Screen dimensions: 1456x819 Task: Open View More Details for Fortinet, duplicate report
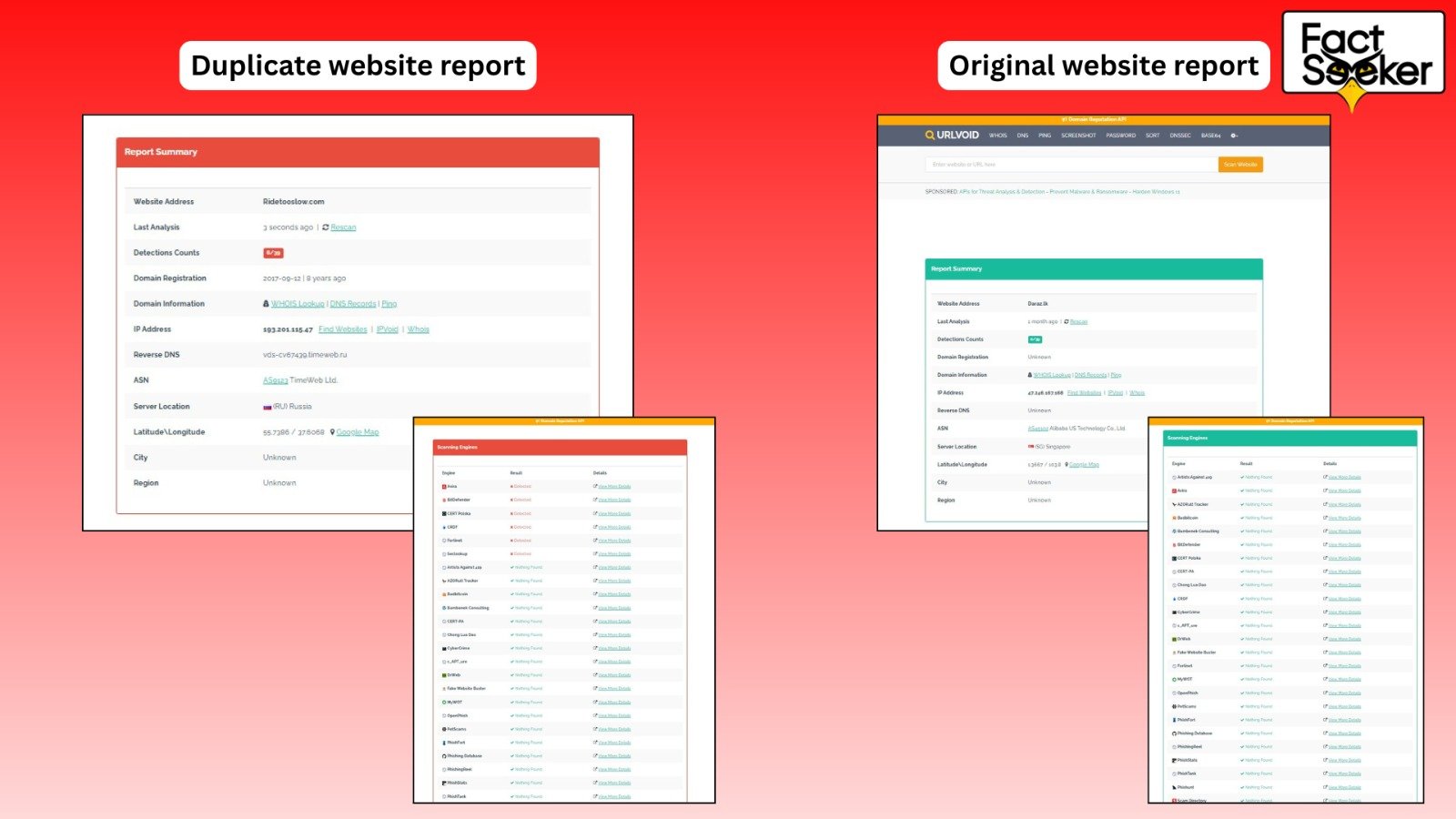point(614,541)
